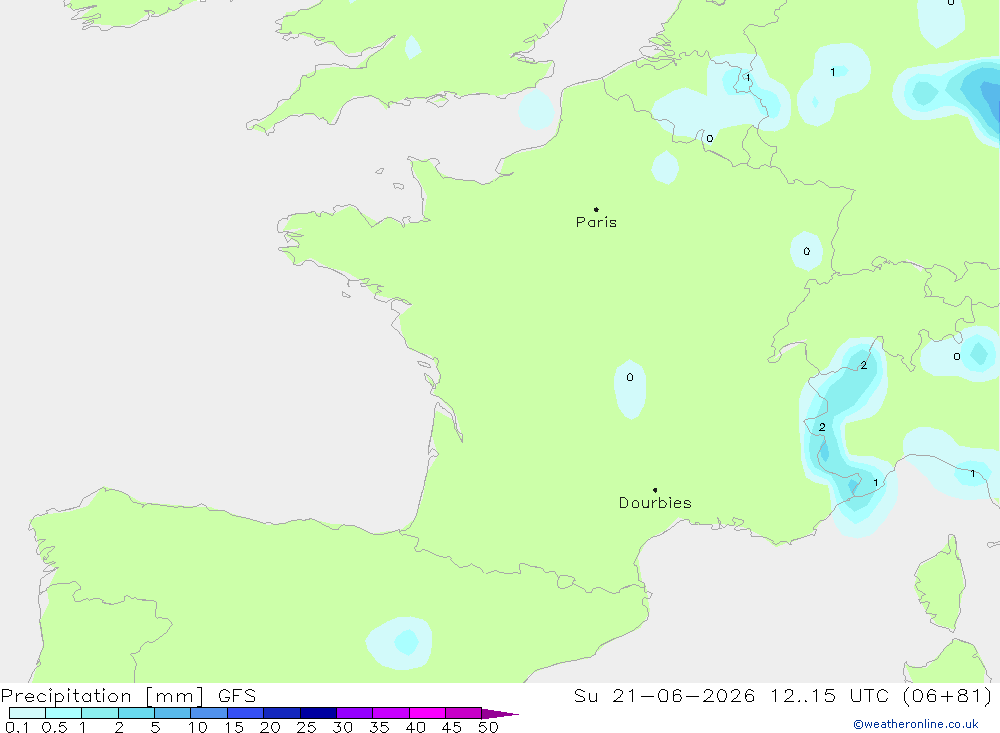Click the 25 legend scale value
The width and height of the screenshot is (1000, 733).
(x=307, y=727)
